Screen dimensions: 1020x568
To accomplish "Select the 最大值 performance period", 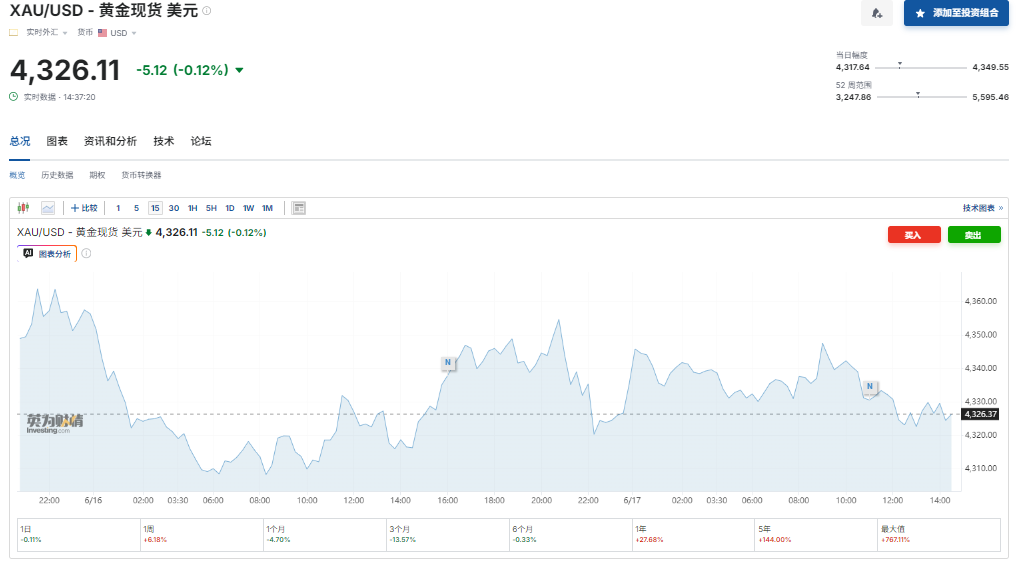I will [x=939, y=535].
